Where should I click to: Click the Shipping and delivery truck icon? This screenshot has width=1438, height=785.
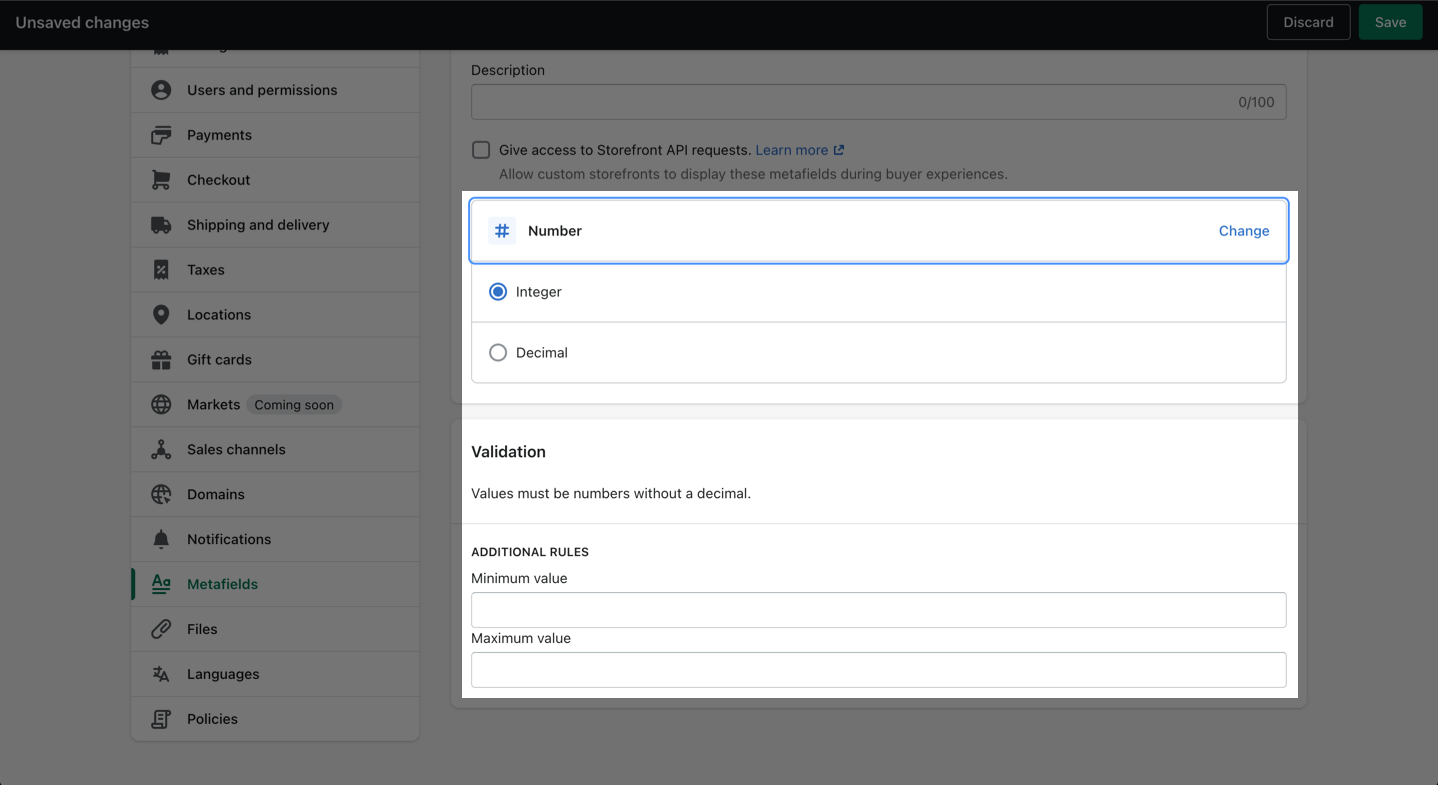coord(161,225)
